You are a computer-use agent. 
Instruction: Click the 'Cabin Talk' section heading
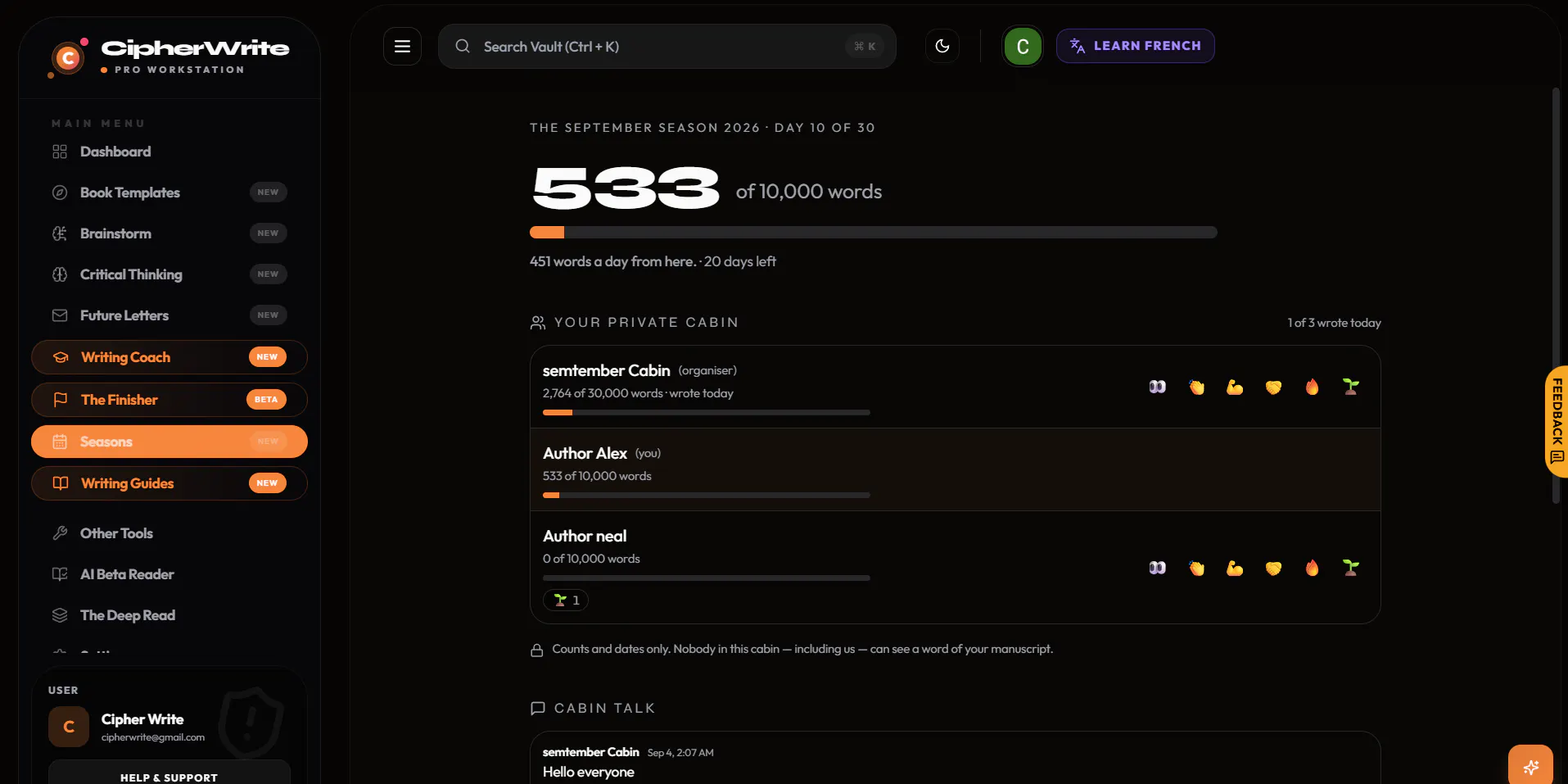pyautogui.click(x=604, y=708)
